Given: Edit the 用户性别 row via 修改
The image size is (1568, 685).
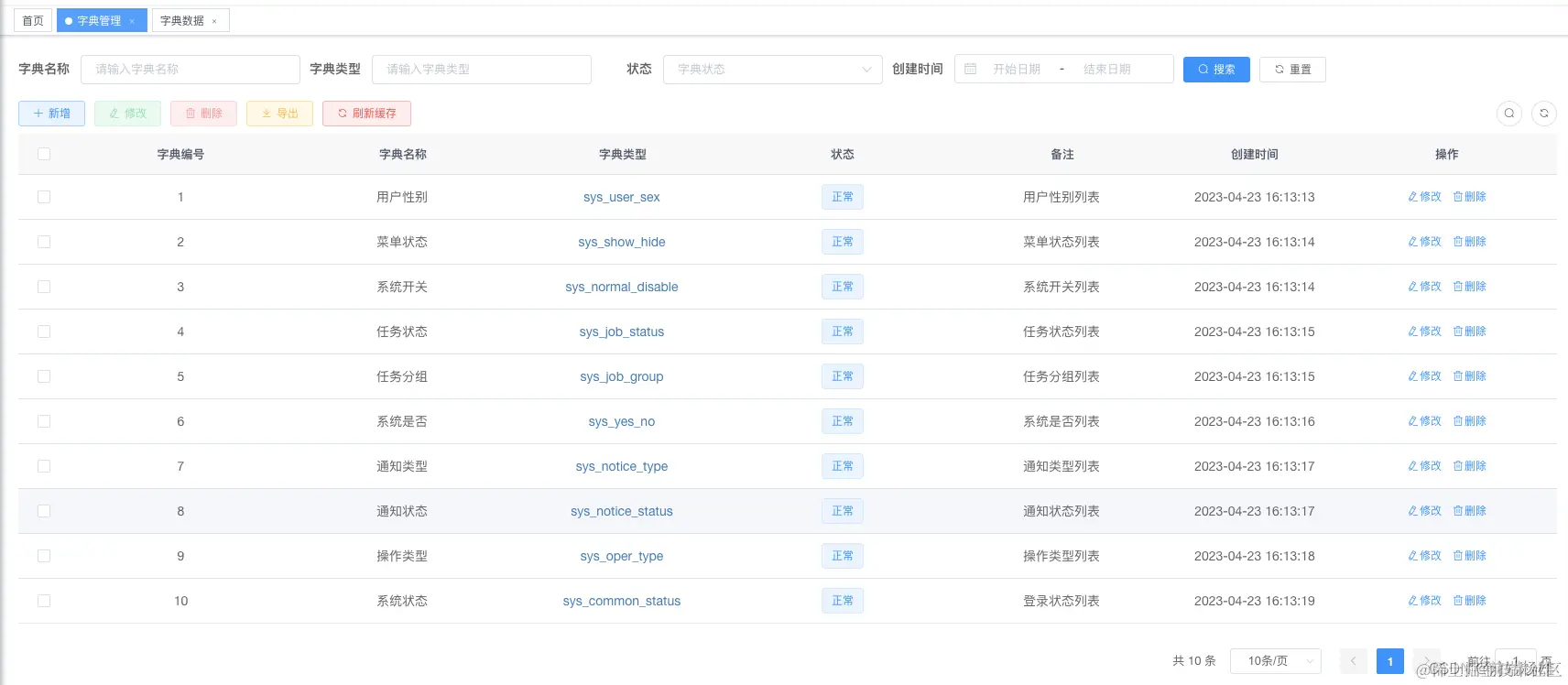Looking at the screenshot, I should [1424, 197].
